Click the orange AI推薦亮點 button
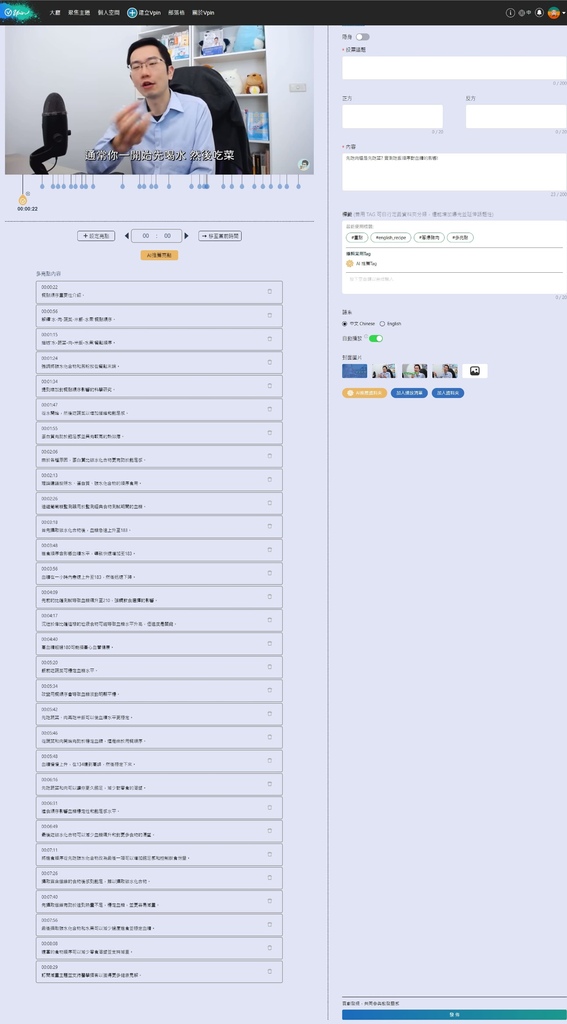 [159, 255]
